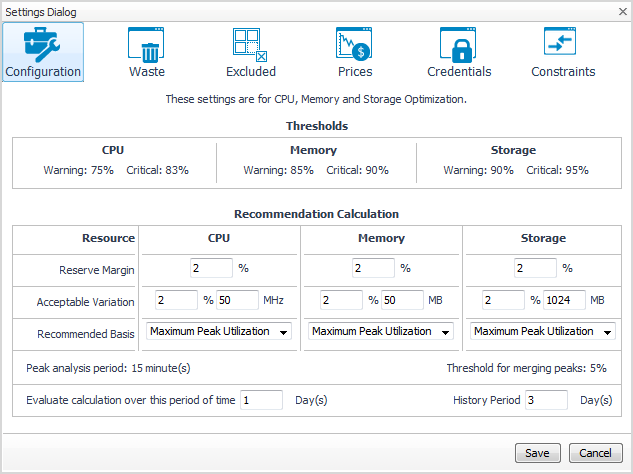Open the Excluded items icon
Viewport: 633px width, 474px height.
point(250,45)
